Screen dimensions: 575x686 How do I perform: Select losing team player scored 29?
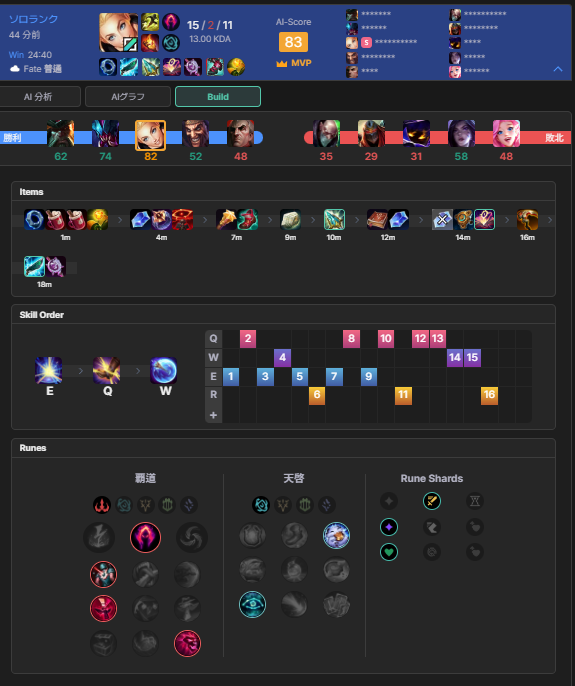[x=371, y=134]
